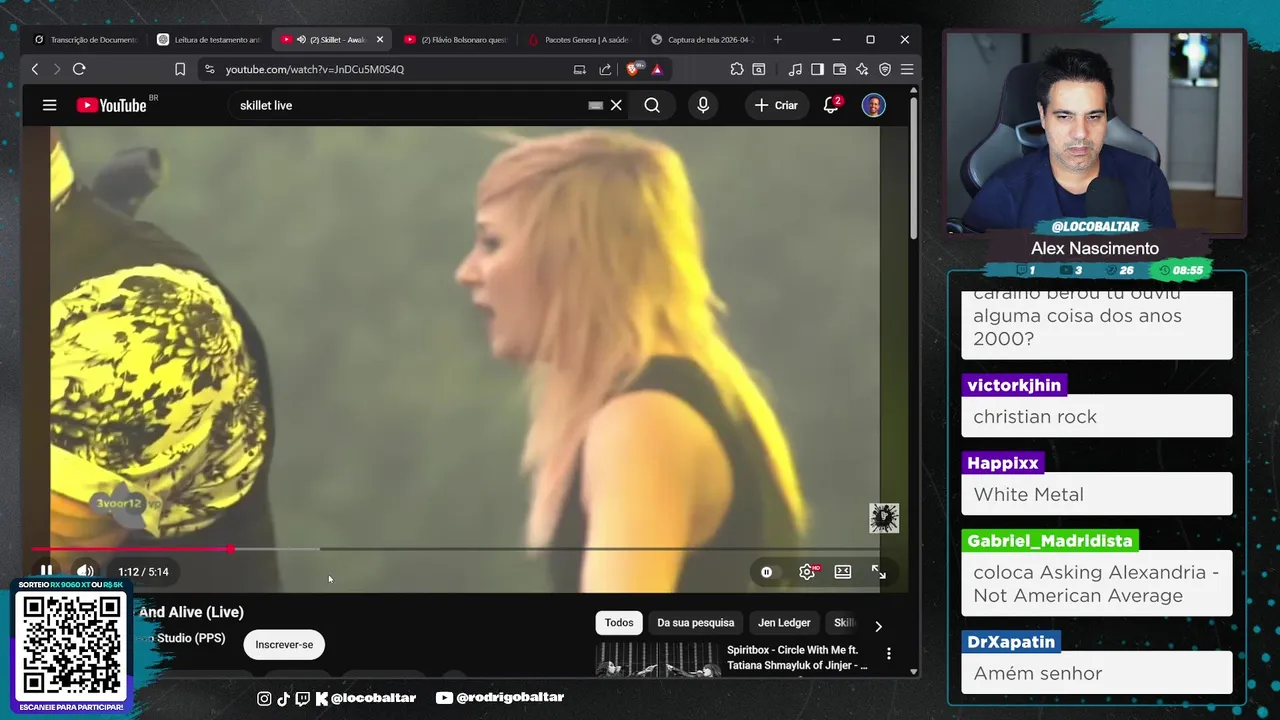Switch to theater mode

pyautogui.click(x=843, y=572)
